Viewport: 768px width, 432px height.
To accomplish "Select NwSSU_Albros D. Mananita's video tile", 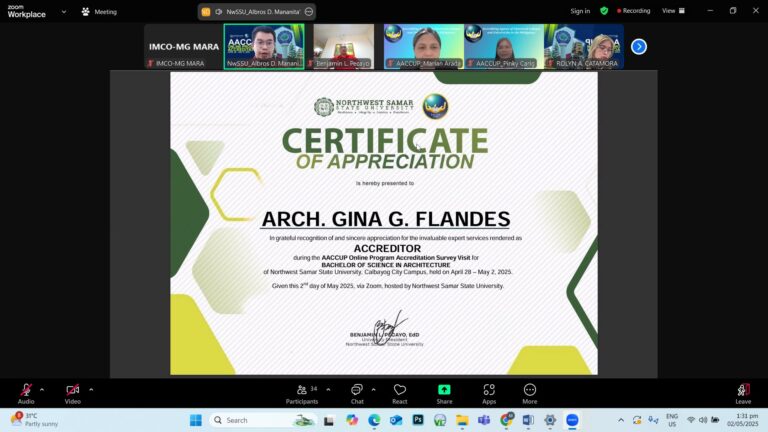I will tap(264, 47).
